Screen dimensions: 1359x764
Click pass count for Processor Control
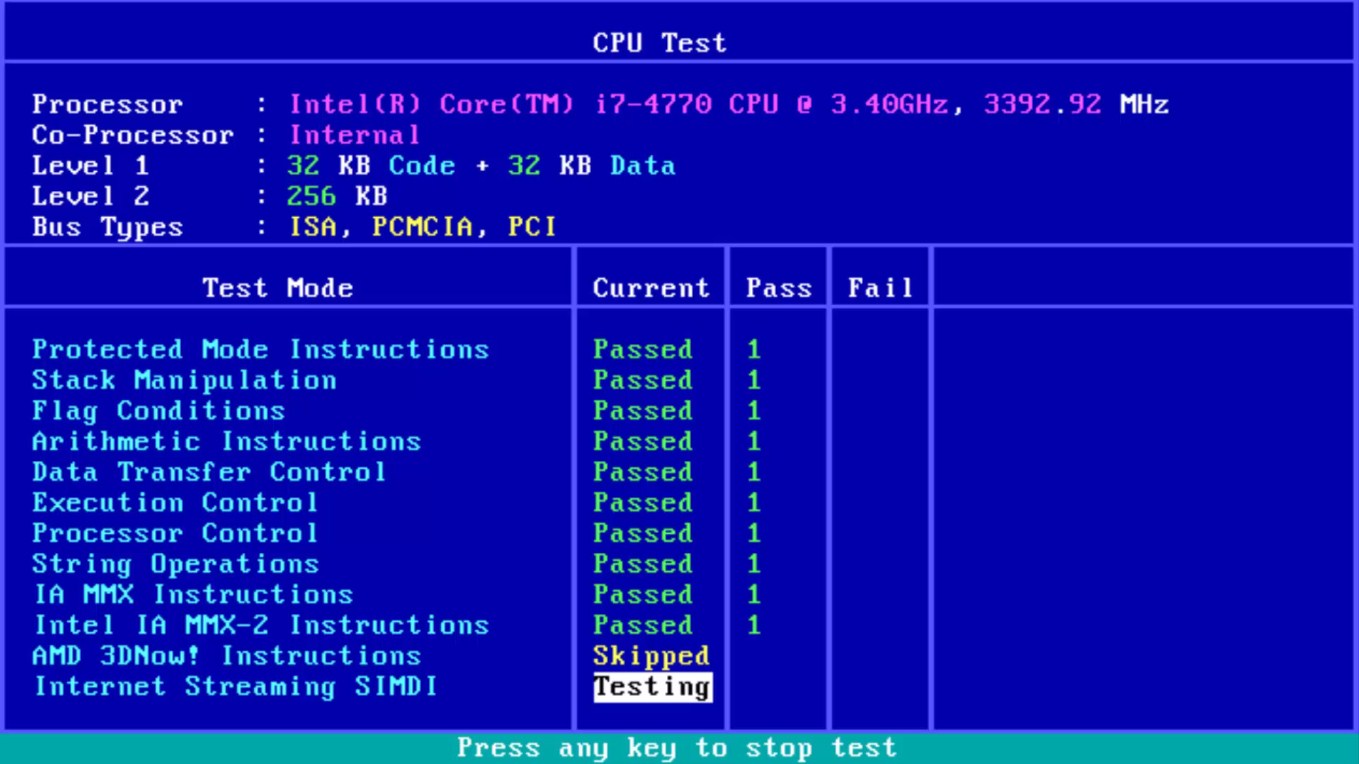(754, 533)
